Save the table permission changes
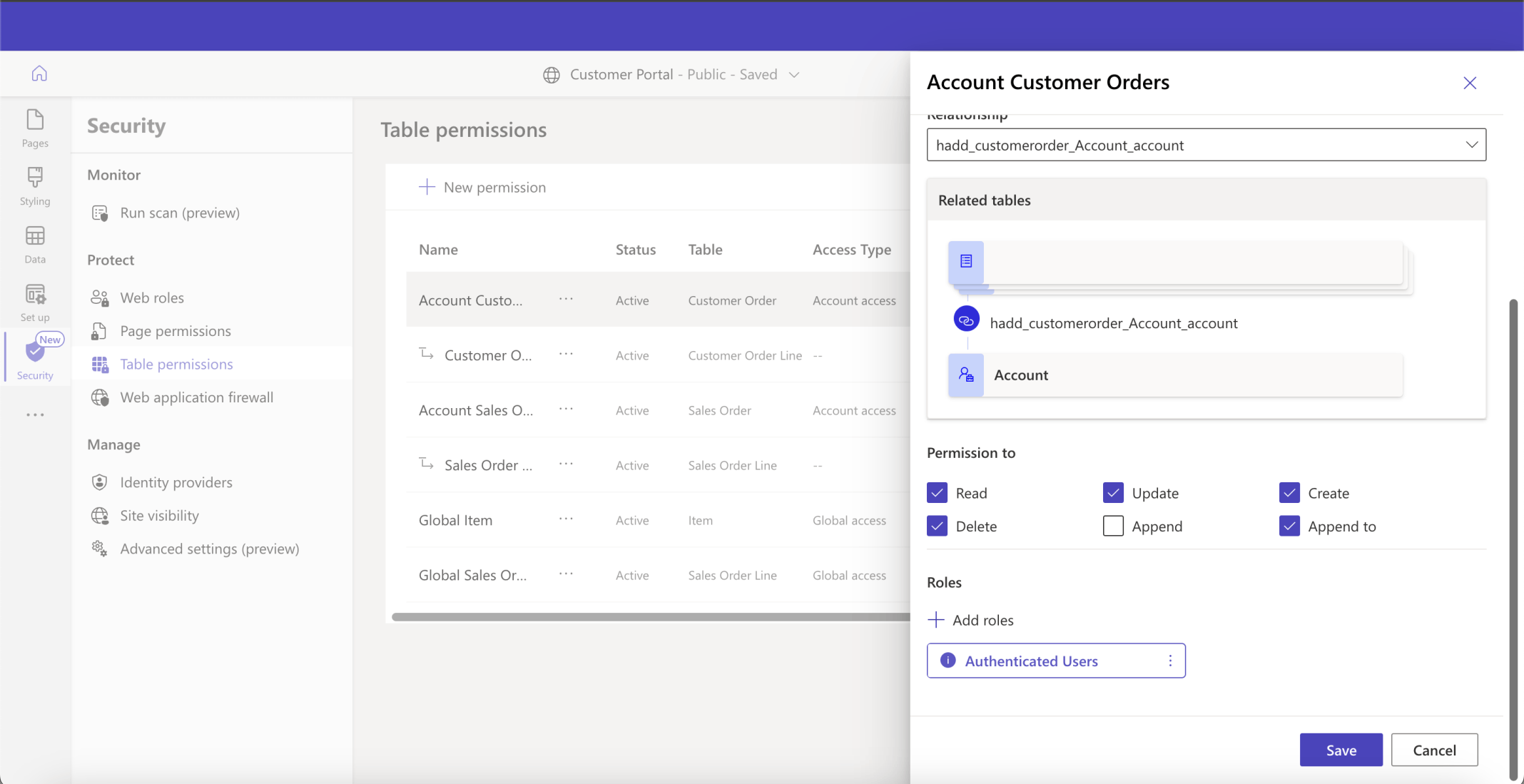 [x=1341, y=750]
